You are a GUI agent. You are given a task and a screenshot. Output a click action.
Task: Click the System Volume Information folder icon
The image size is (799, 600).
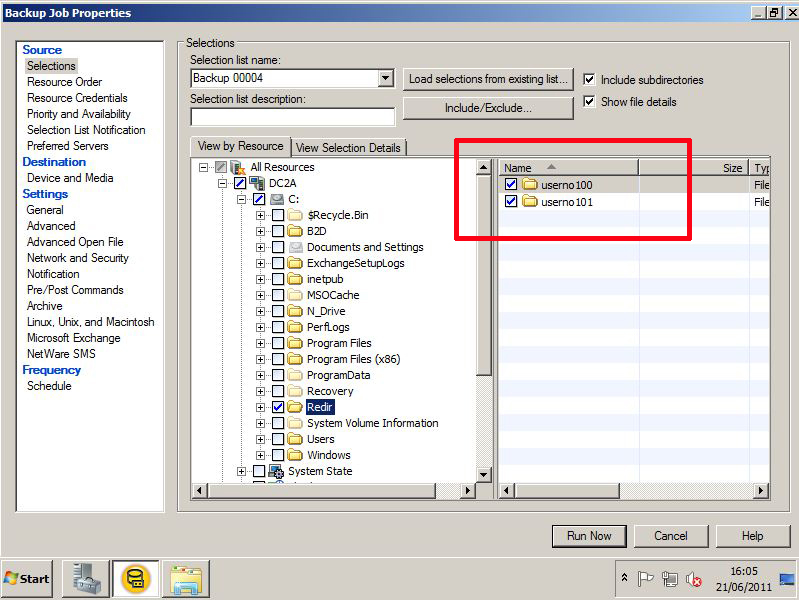(295, 423)
